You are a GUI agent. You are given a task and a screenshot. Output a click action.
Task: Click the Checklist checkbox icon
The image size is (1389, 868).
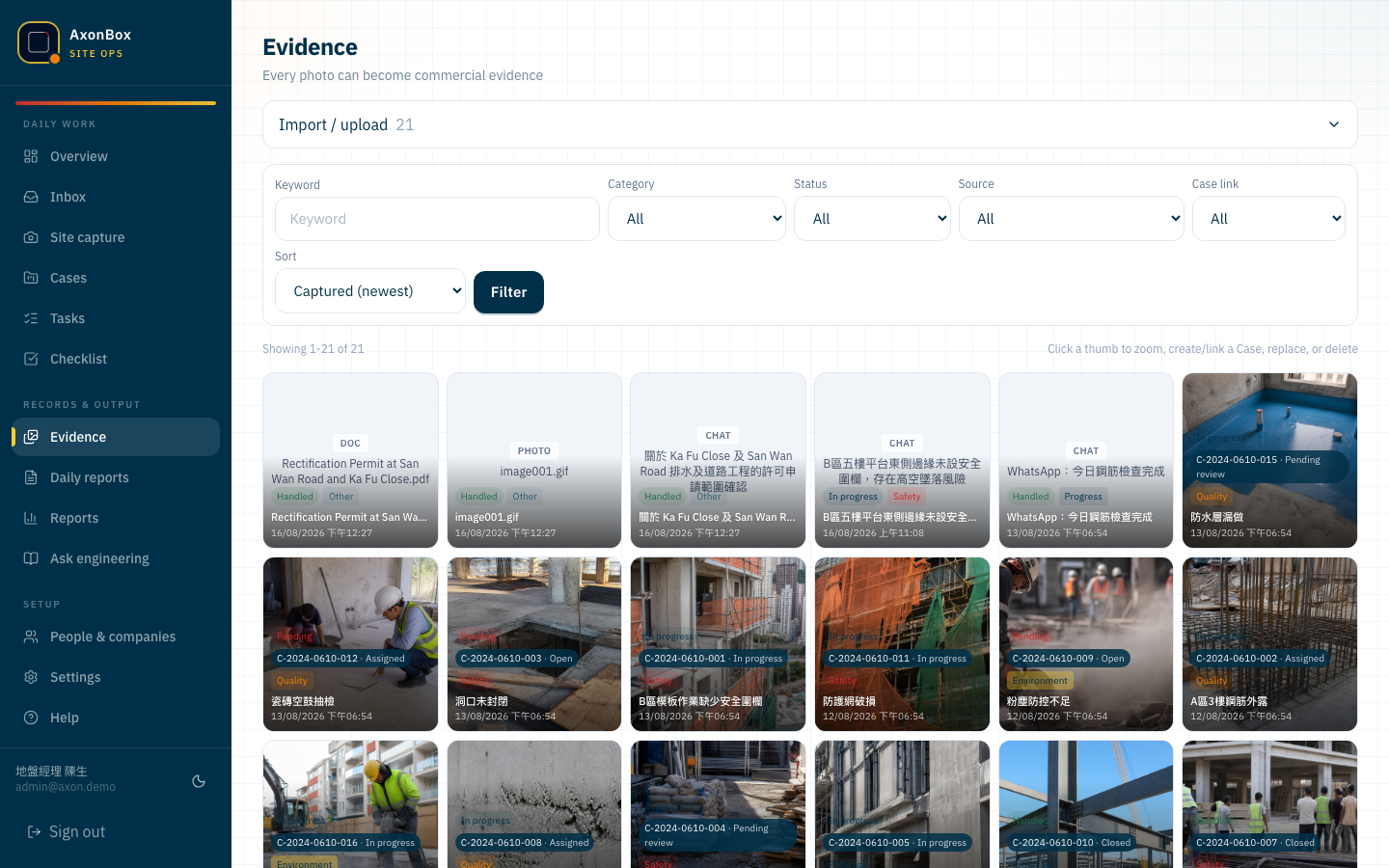31,359
